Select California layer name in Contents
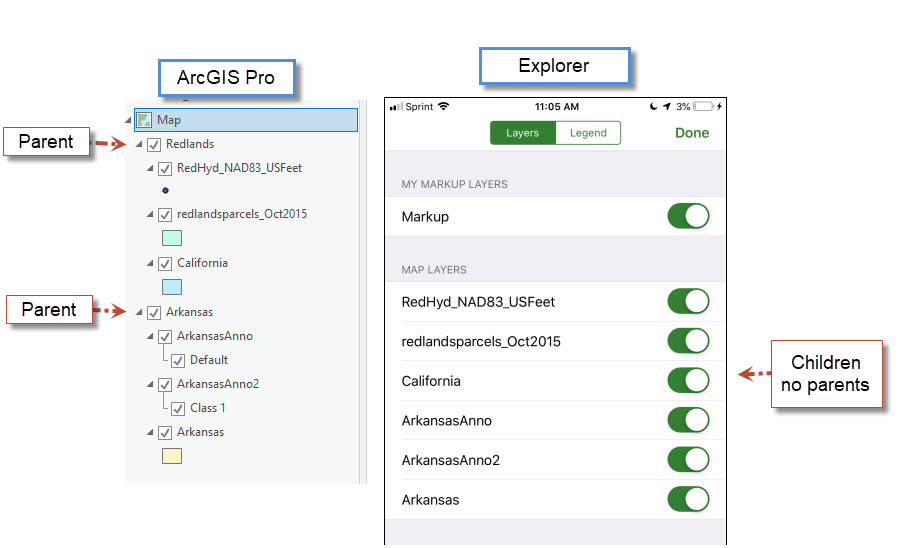Screen dimensions: 905x548 point(203,263)
